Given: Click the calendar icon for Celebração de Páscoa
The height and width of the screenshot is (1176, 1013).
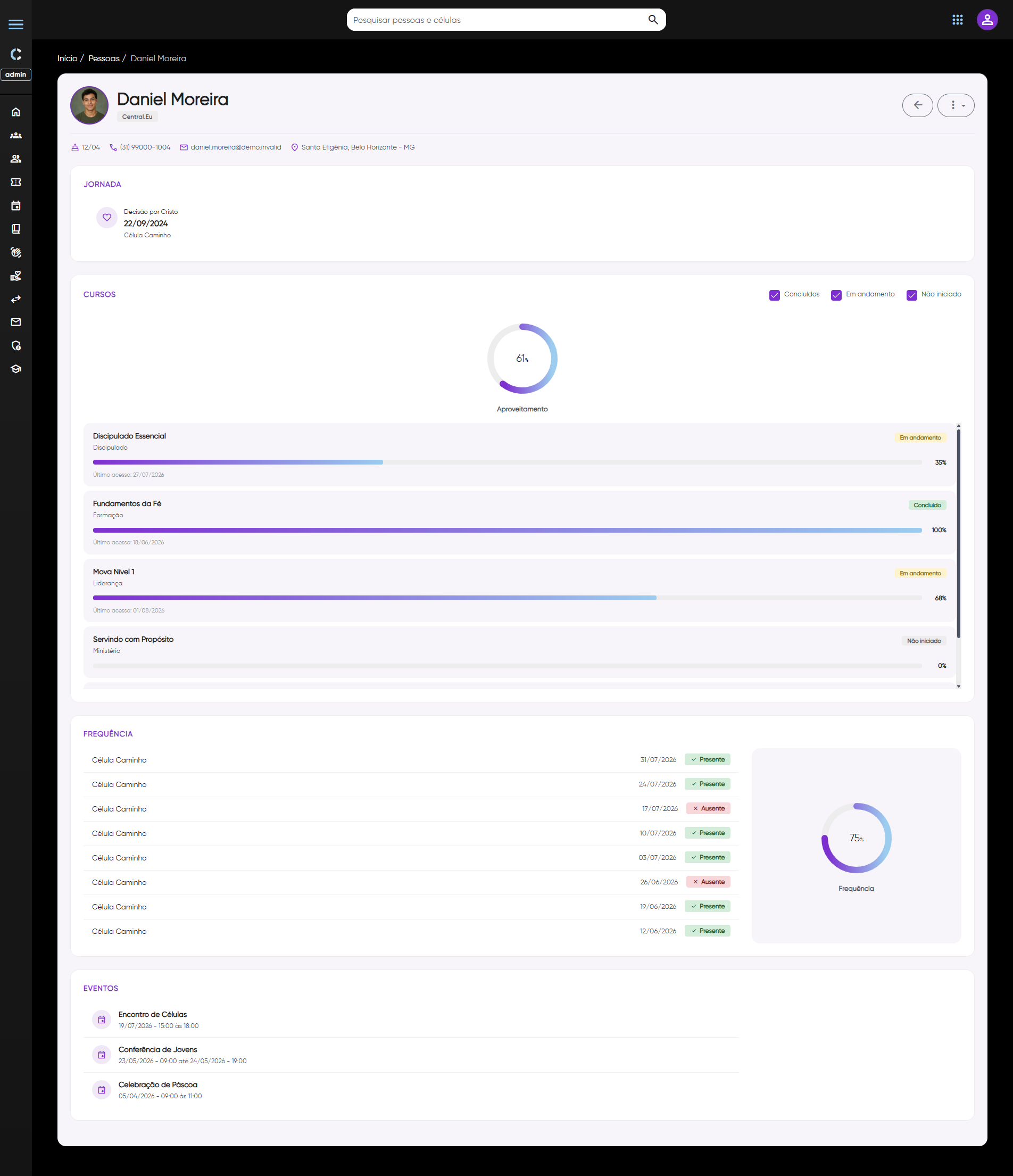Looking at the screenshot, I should click(102, 1090).
